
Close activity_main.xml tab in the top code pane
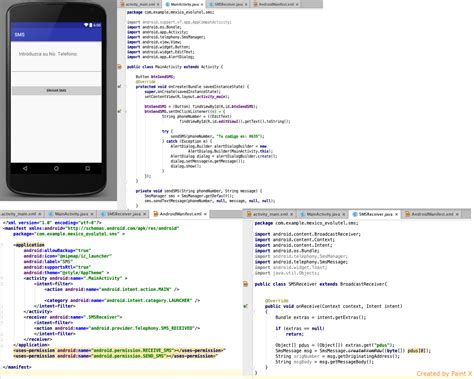coord(158,5)
